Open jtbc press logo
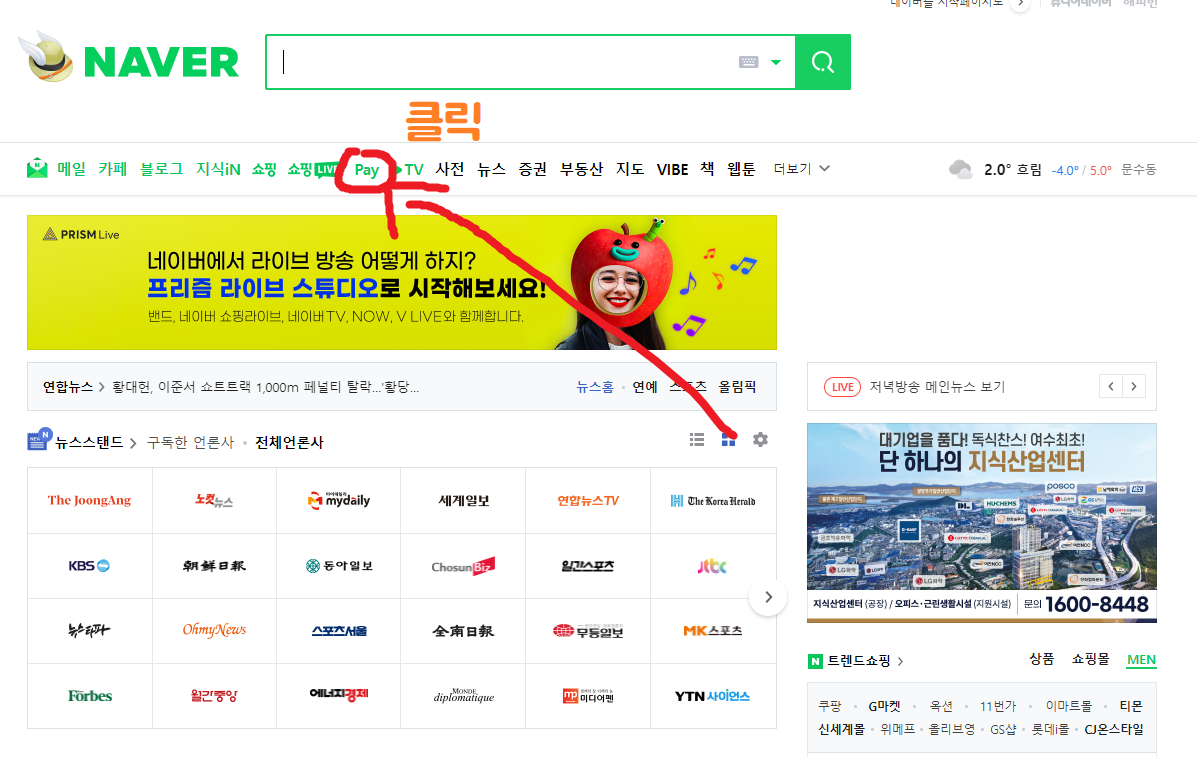This screenshot has height=757, width=1197. pos(713,566)
